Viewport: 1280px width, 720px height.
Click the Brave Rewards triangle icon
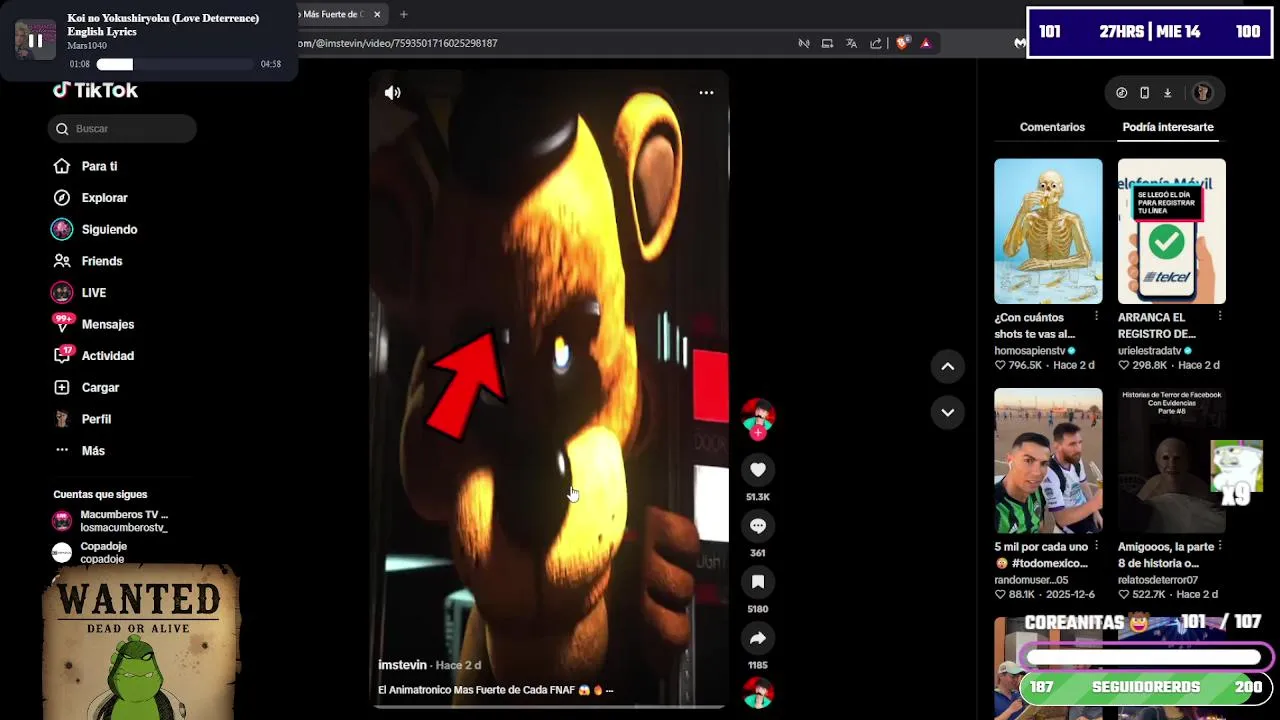[x=926, y=43]
